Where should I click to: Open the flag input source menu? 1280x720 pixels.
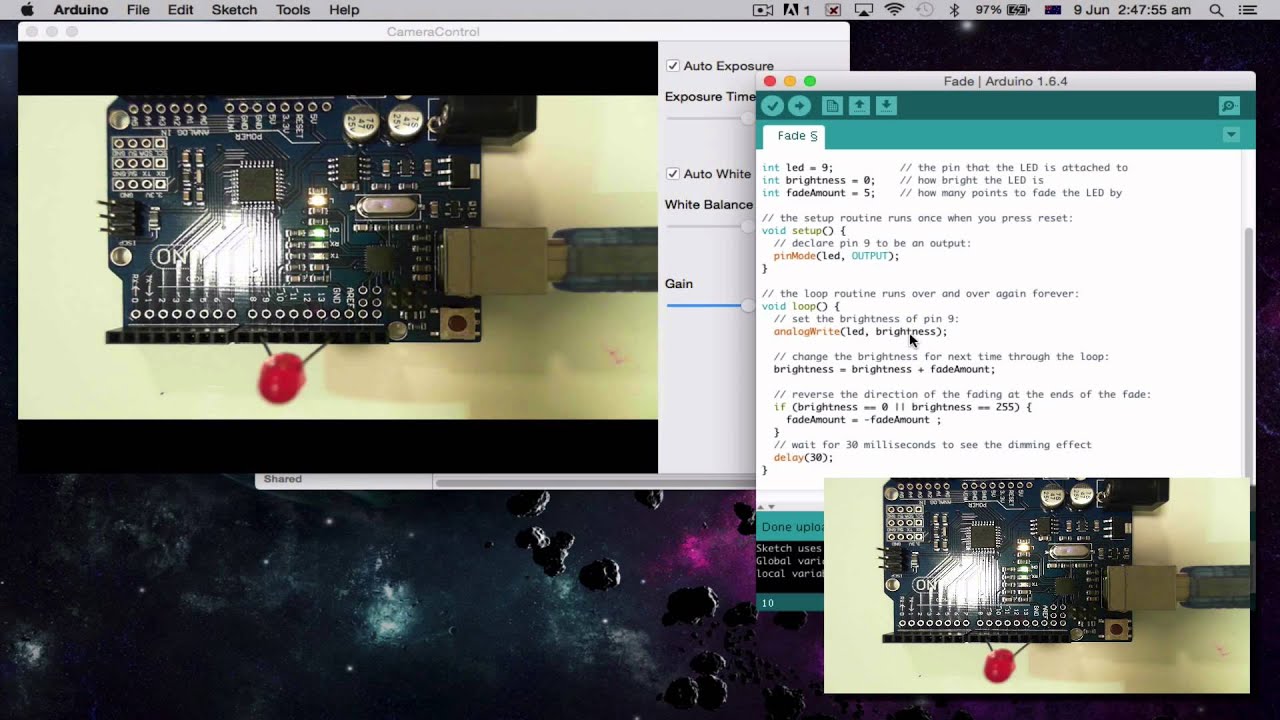[x=1052, y=10]
